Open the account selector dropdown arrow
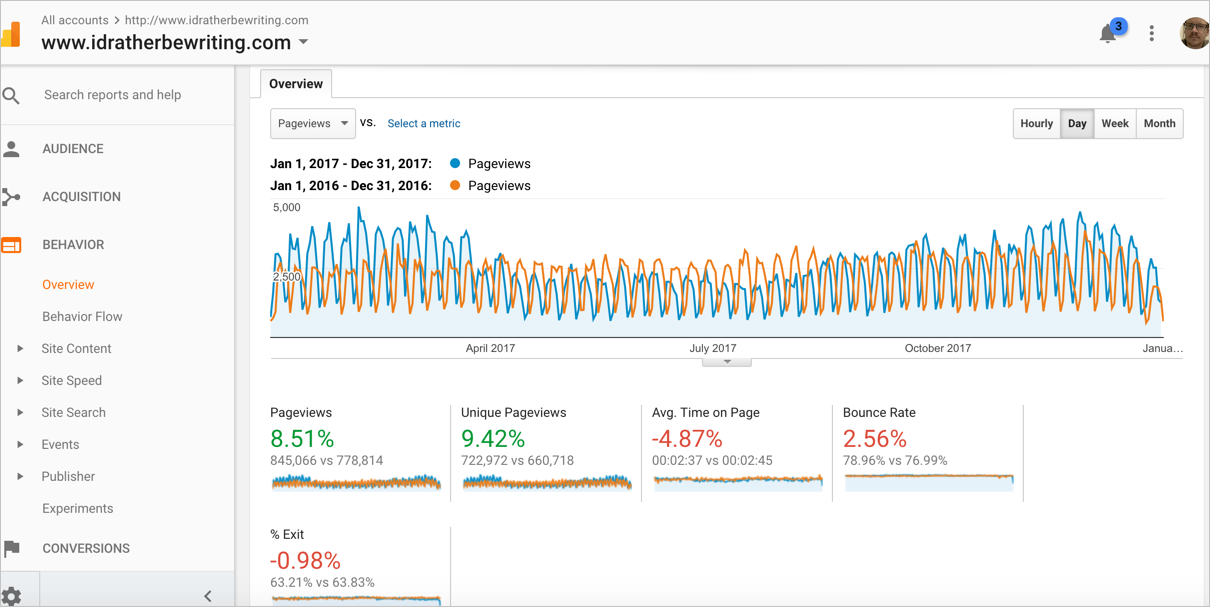Viewport: 1210px width, 607px height. point(303,43)
